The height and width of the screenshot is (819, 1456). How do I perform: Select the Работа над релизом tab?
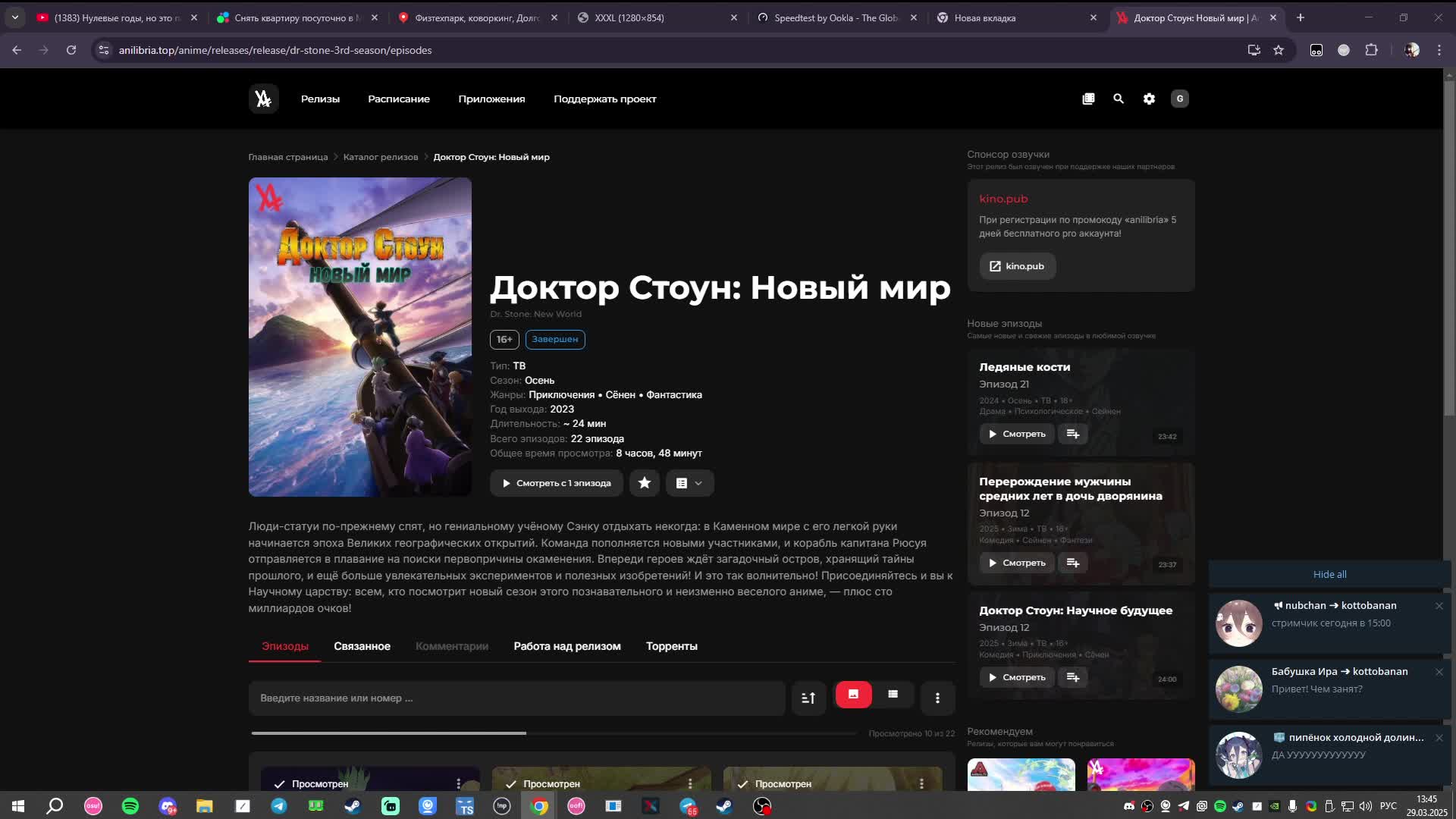pyautogui.click(x=567, y=646)
